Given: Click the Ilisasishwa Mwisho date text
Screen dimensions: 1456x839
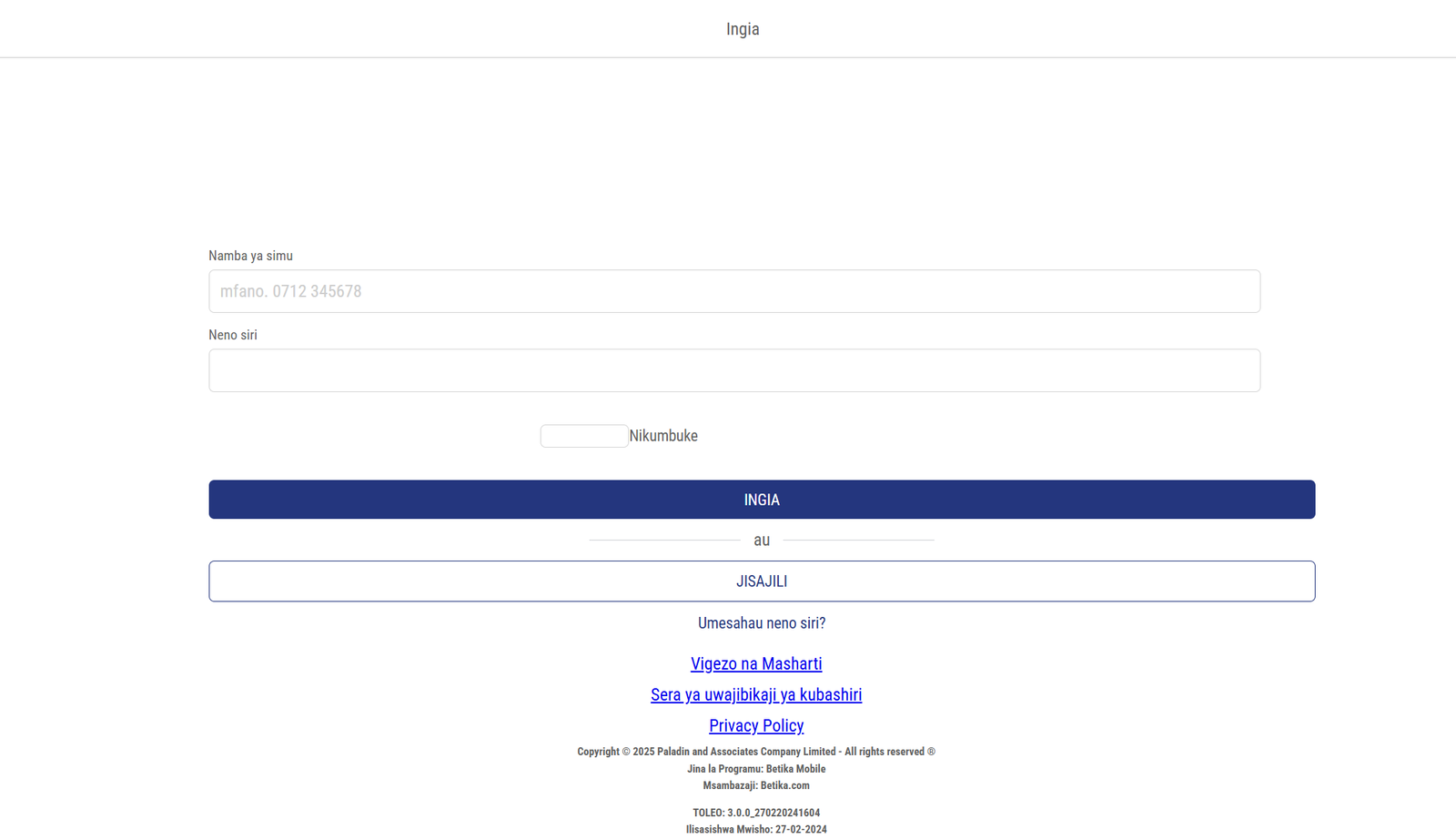Looking at the screenshot, I should pyautogui.click(x=756, y=829).
